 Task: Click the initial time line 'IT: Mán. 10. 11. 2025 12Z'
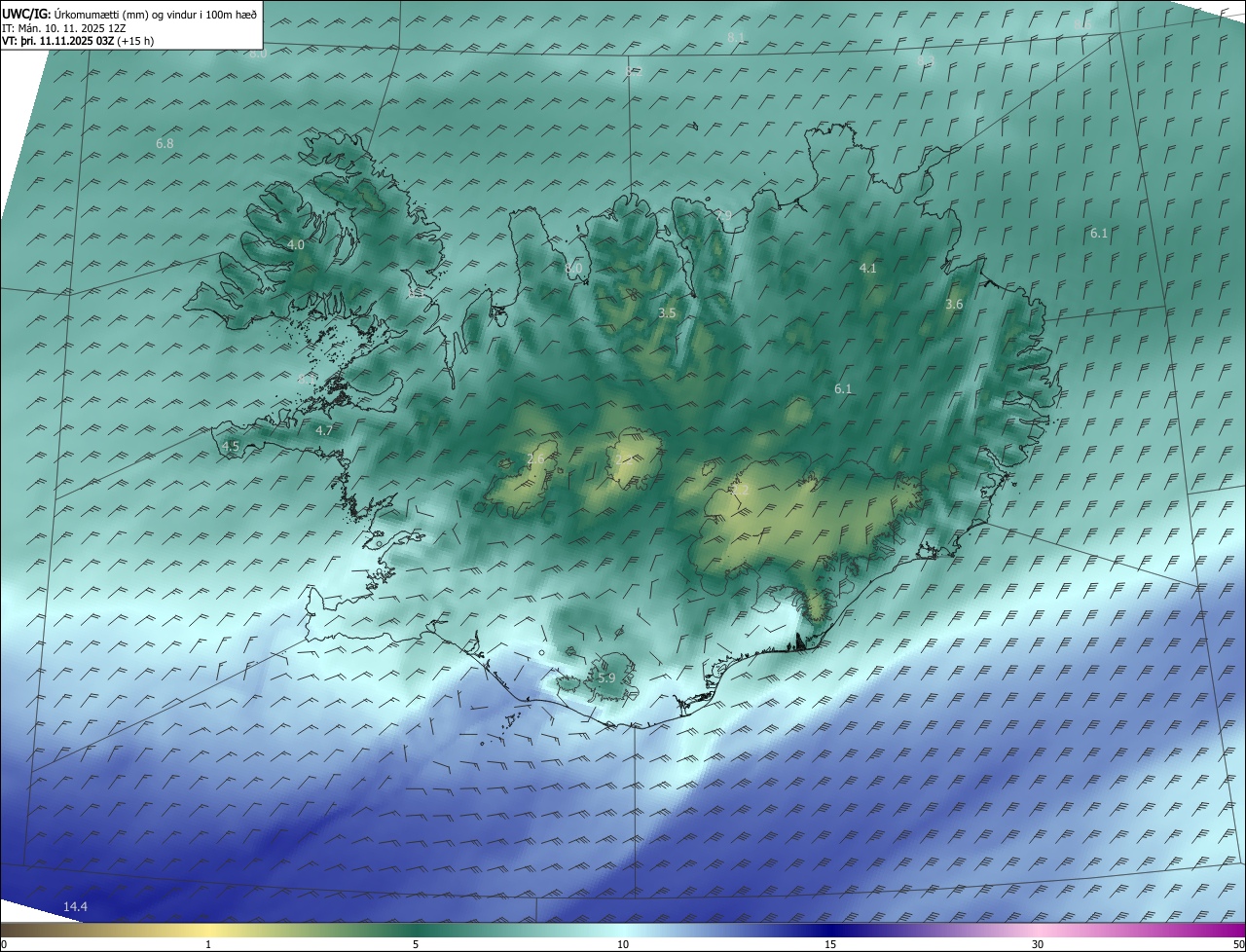64,28
